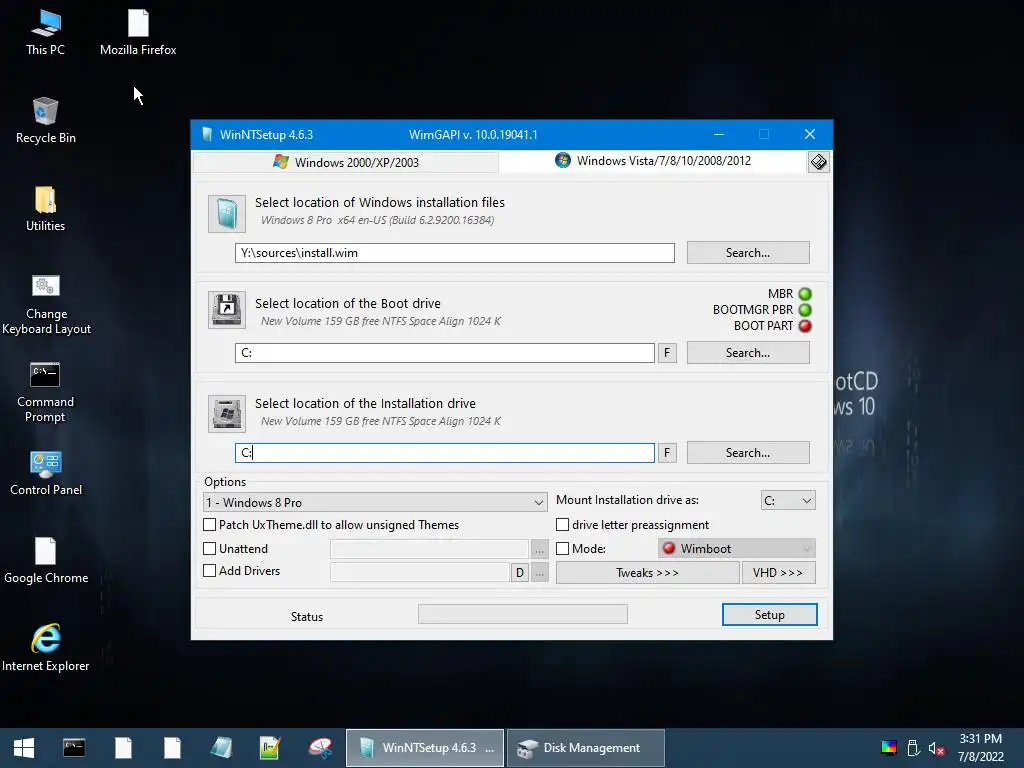1024x768 pixels.
Task: Click the Boot drive path field
Action: (x=445, y=353)
